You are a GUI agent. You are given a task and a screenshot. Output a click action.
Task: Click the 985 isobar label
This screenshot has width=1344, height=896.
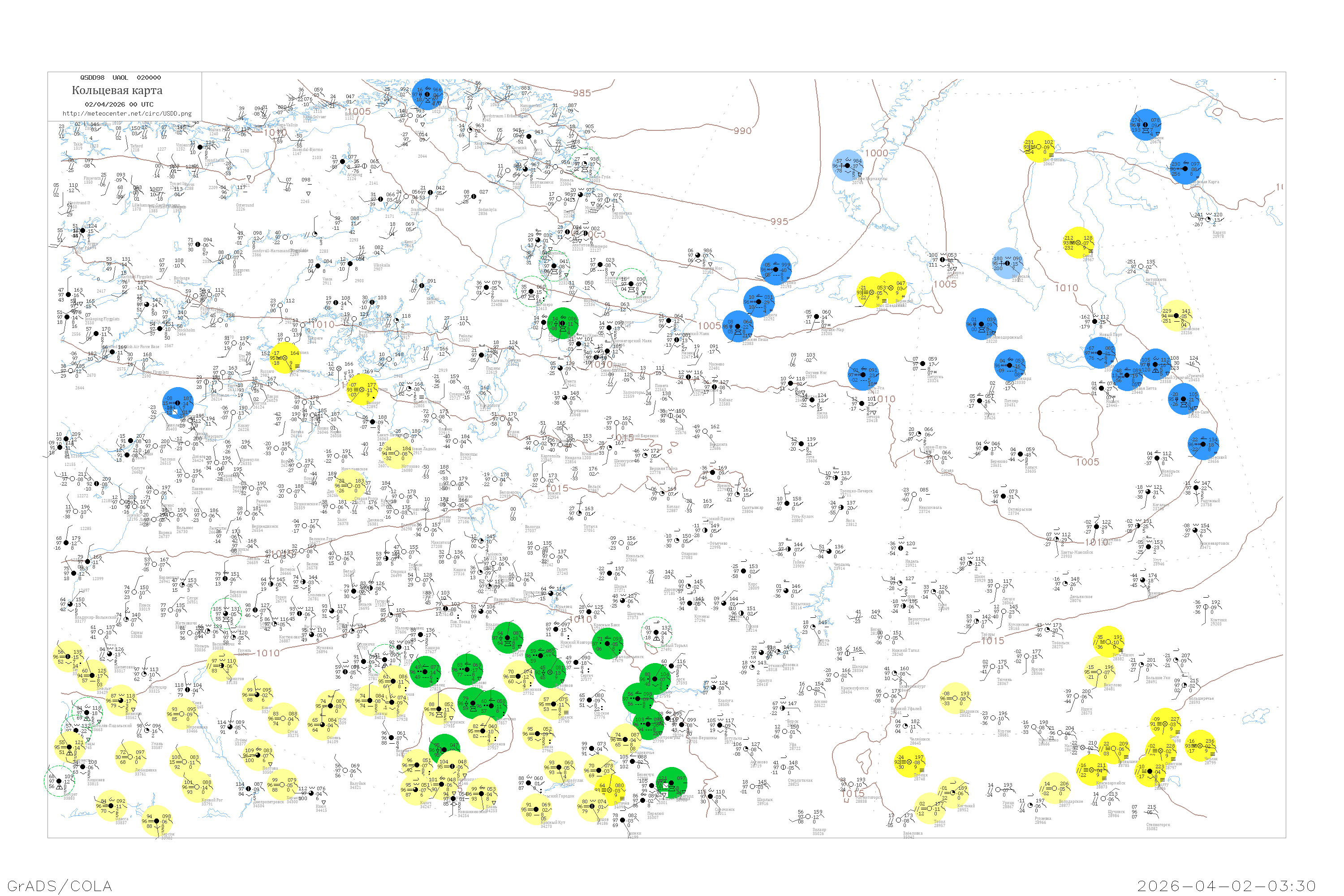(x=582, y=93)
